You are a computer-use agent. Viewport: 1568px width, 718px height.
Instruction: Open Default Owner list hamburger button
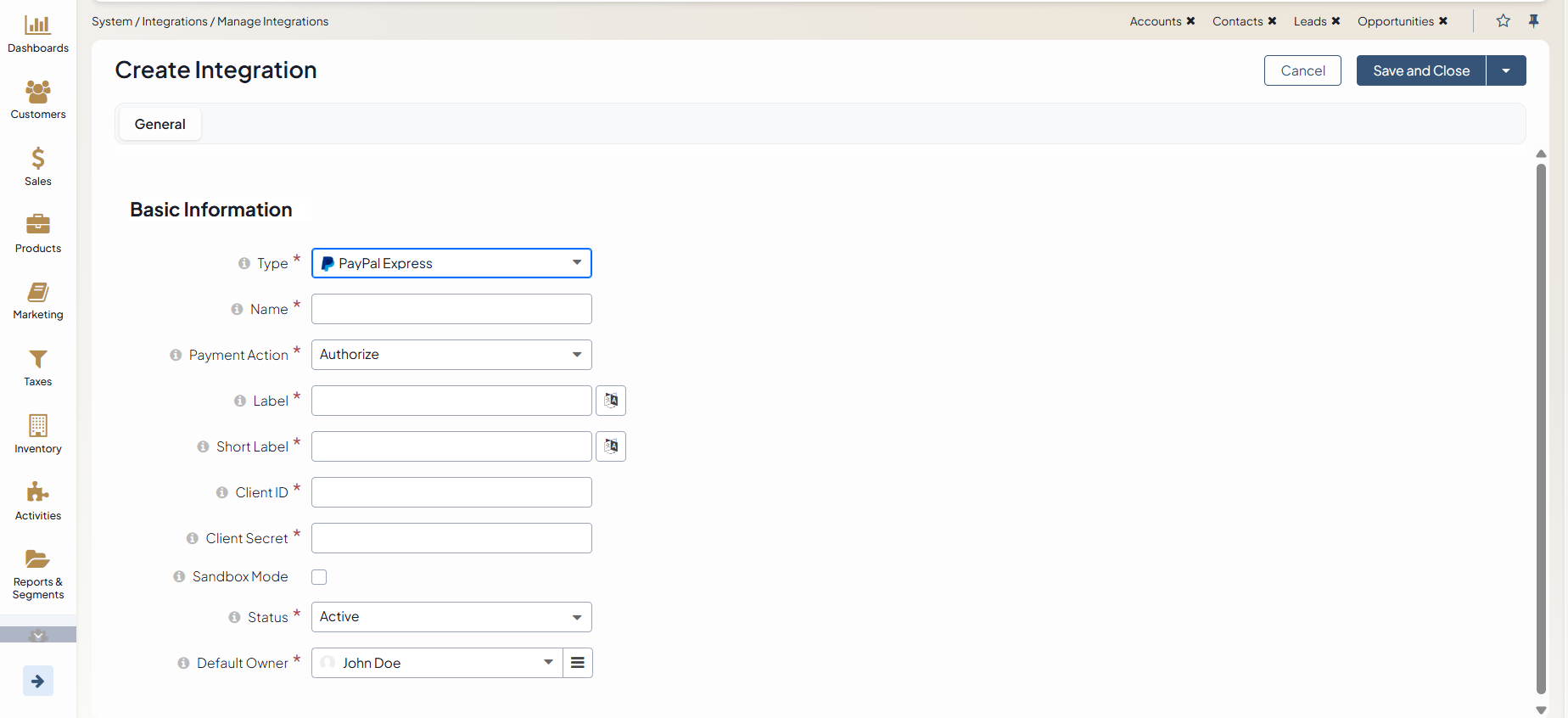point(578,663)
